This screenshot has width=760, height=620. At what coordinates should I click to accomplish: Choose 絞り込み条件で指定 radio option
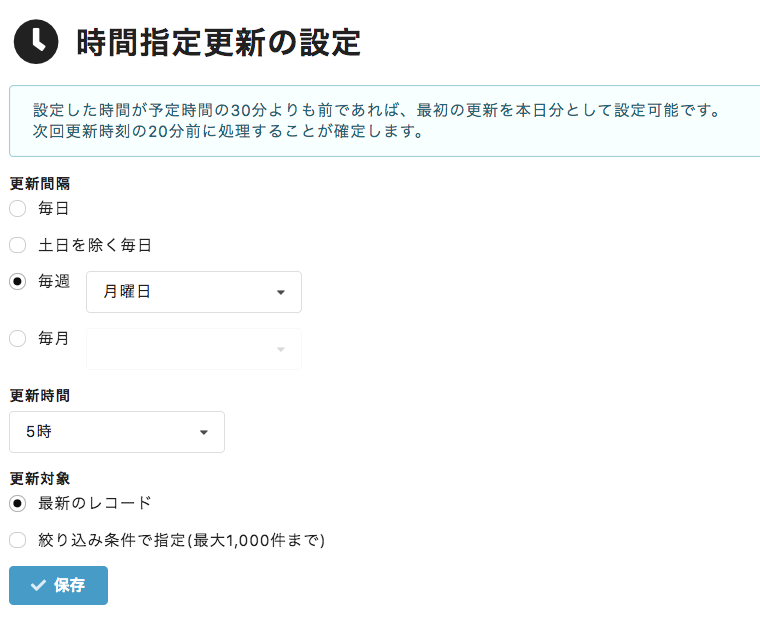[17, 540]
